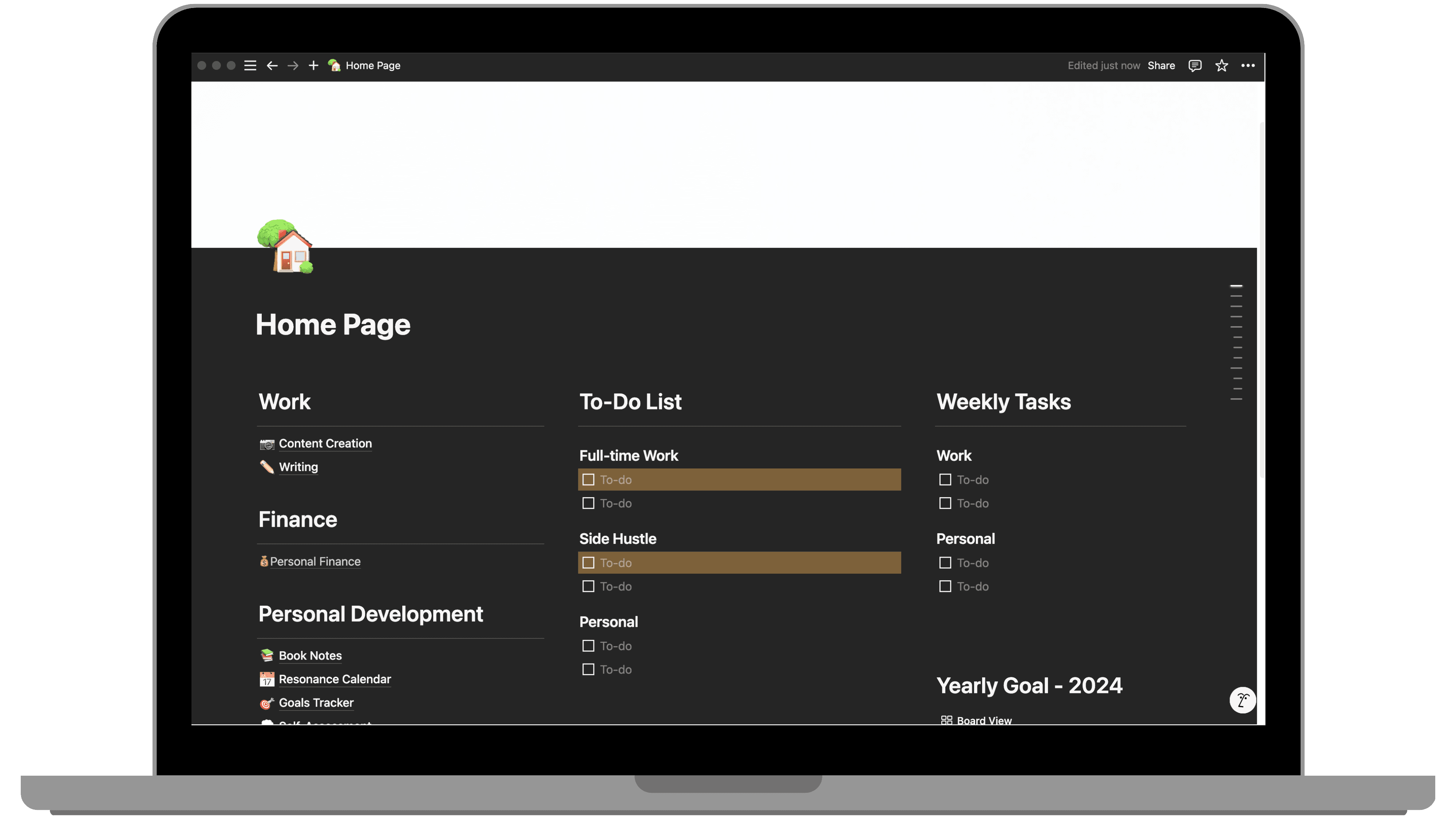Open the Resonance Calendar page link
This screenshot has width=1456, height=819.
click(335, 679)
